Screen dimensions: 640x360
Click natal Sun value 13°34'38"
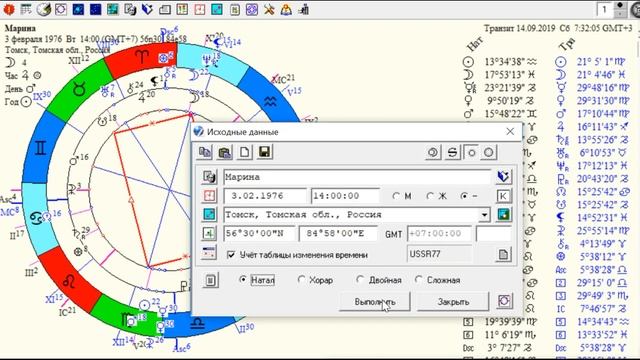pos(504,62)
